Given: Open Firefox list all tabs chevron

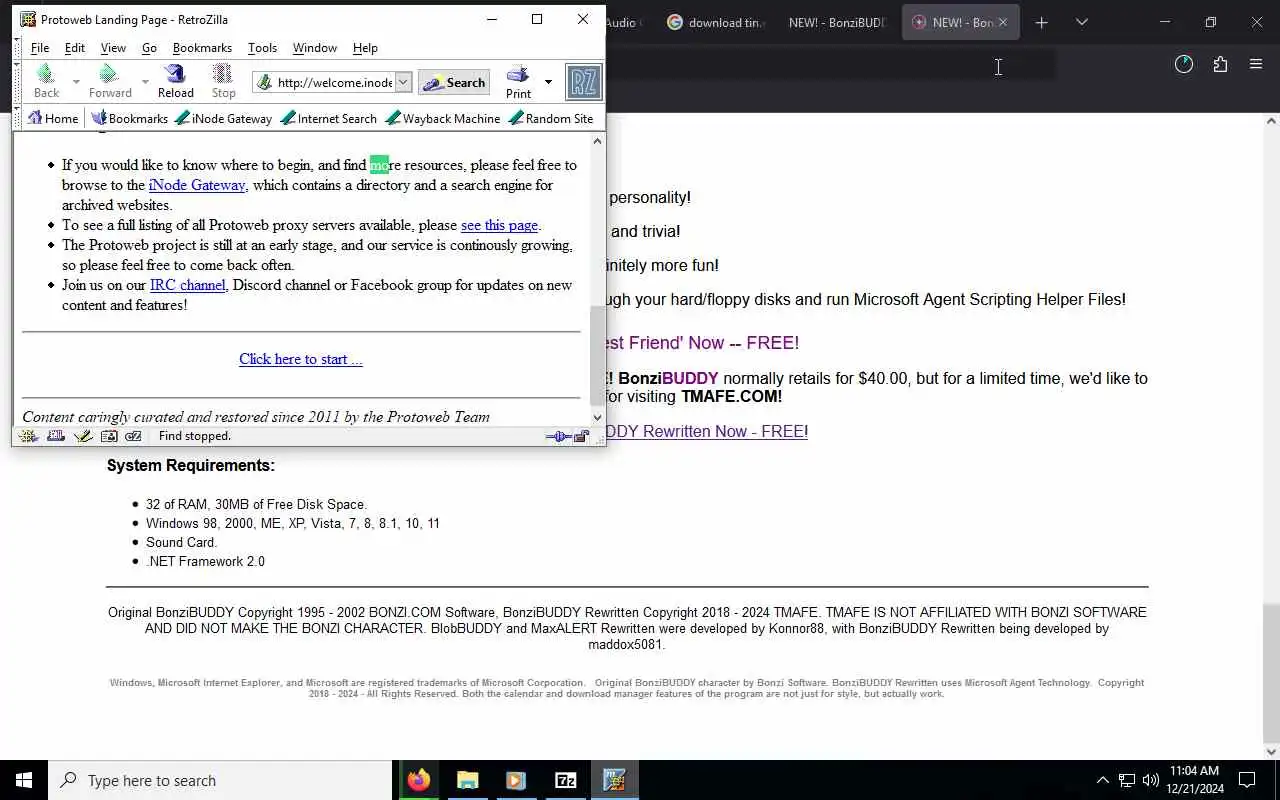Looking at the screenshot, I should pyautogui.click(x=1082, y=22).
